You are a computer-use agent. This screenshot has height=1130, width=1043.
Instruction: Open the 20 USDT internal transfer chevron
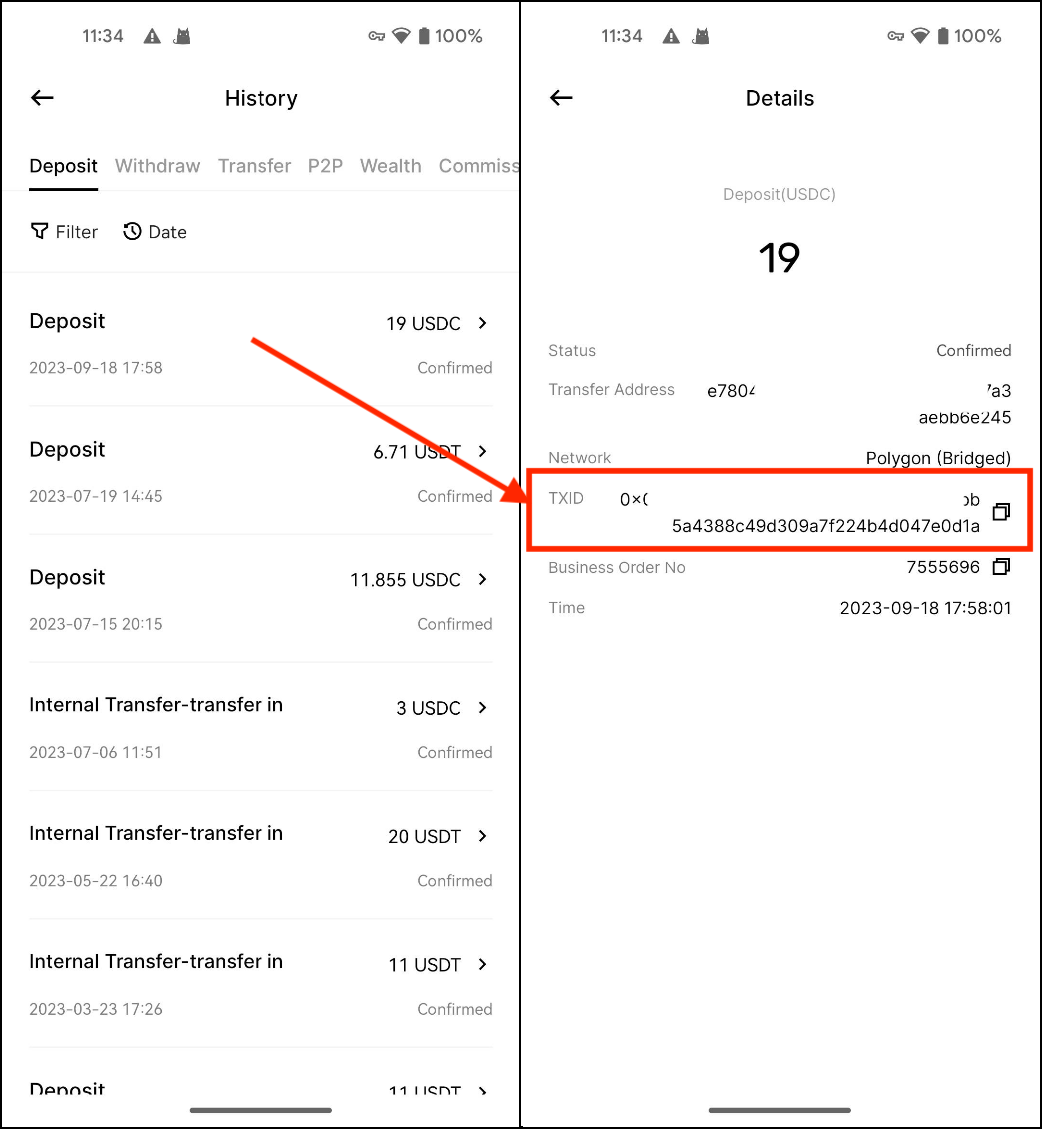click(x=482, y=836)
